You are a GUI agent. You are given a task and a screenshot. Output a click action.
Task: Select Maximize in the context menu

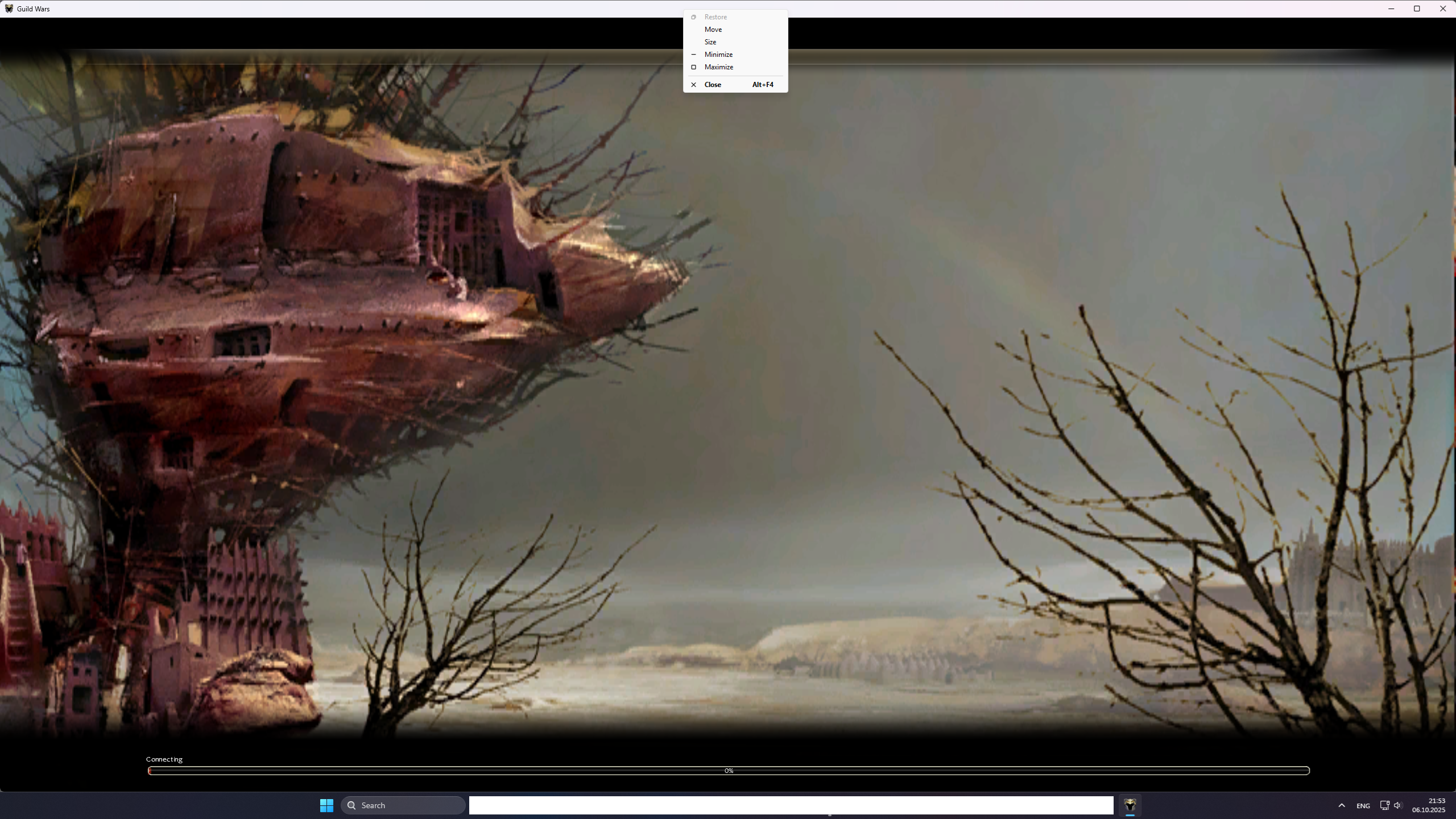click(718, 67)
